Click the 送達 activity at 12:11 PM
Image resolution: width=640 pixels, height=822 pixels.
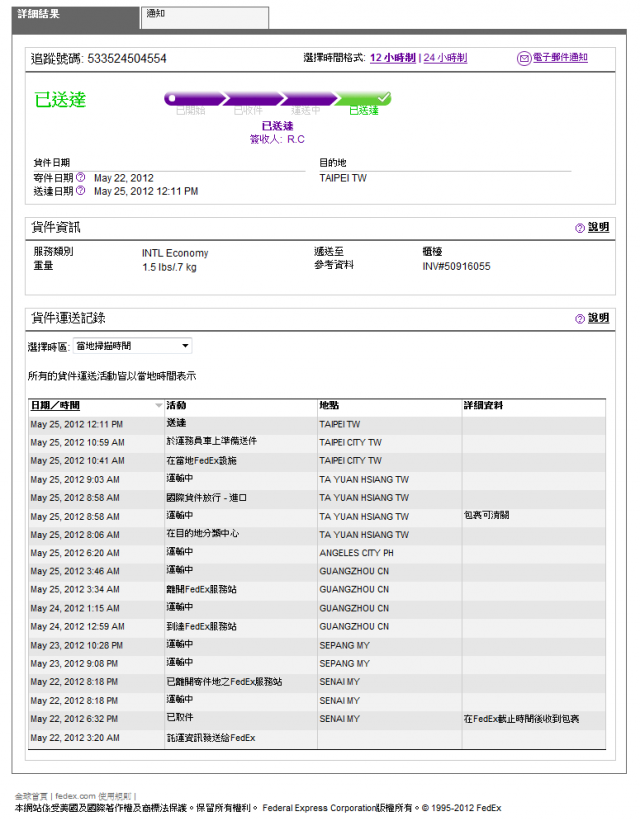[176, 423]
